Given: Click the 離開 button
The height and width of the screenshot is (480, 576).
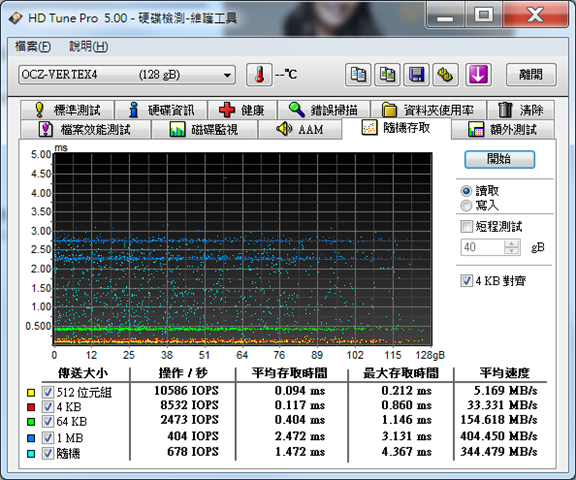Looking at the screenshot, I should coord(531,75).
